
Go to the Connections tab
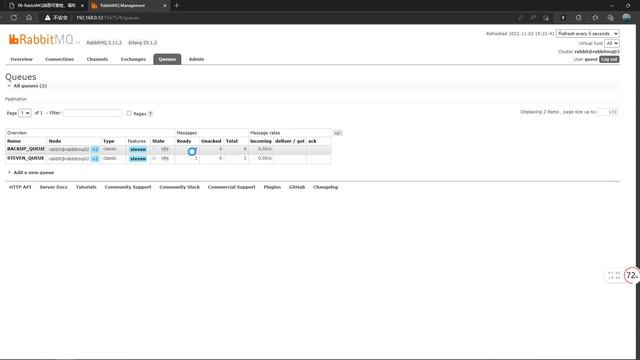pyautogui.click(x=60, y=59)
